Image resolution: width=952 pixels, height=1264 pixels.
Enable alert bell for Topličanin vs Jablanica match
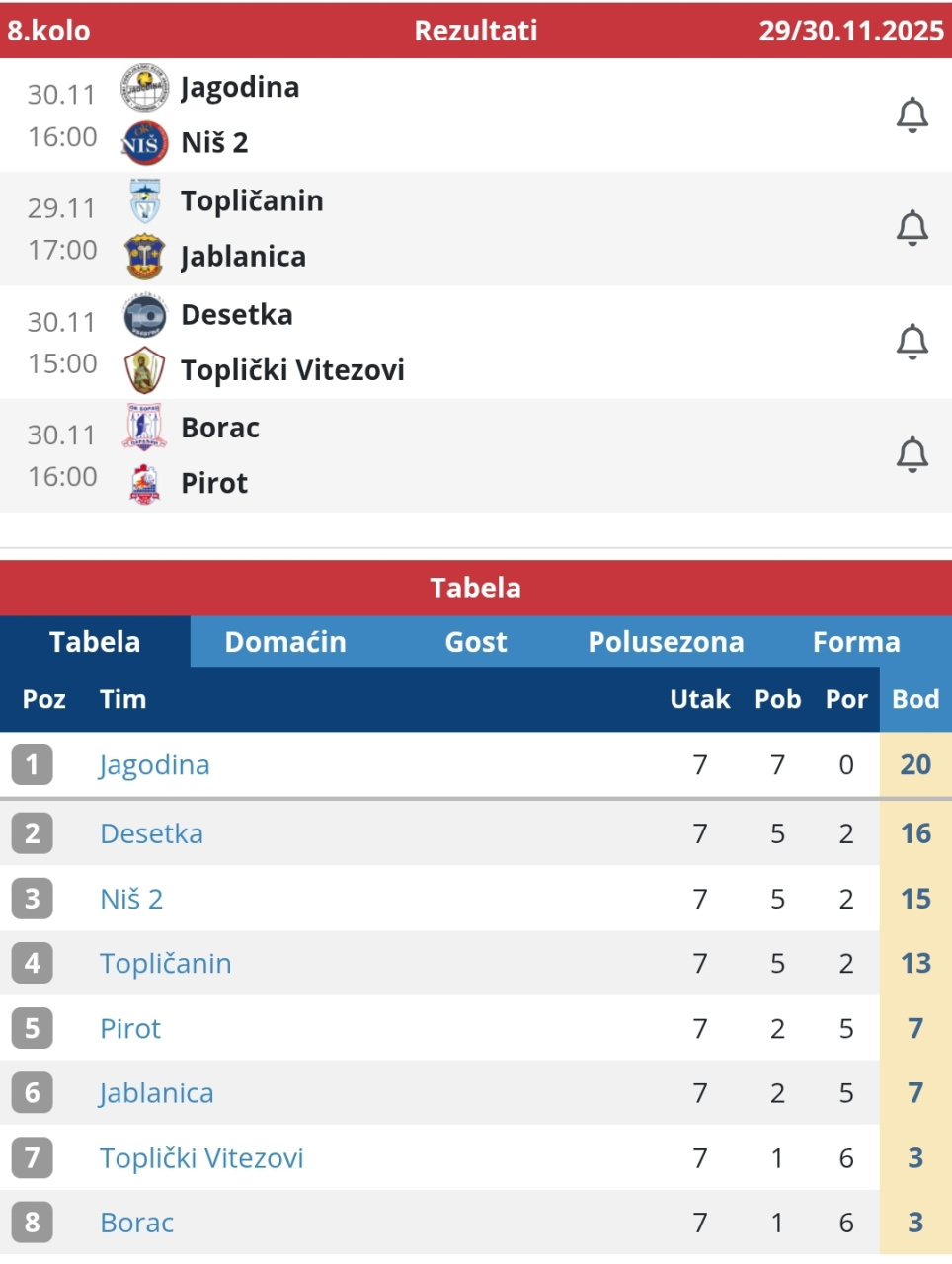coord(912,228)
